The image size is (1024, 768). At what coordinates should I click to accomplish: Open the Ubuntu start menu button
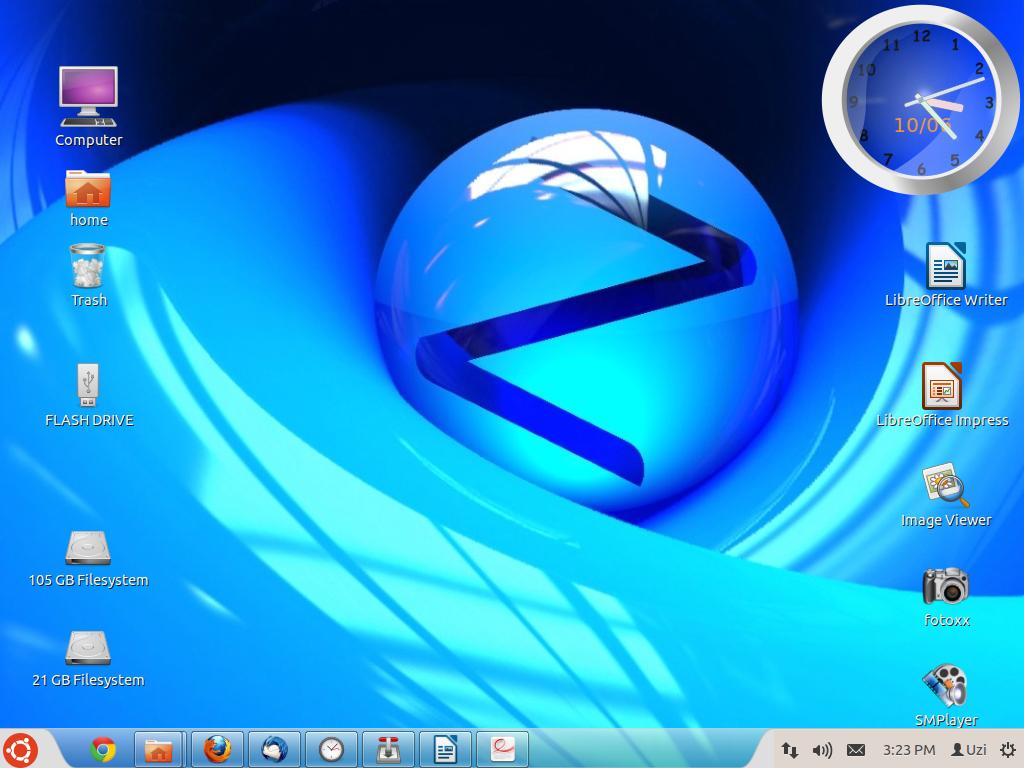[x=21, y=749]
